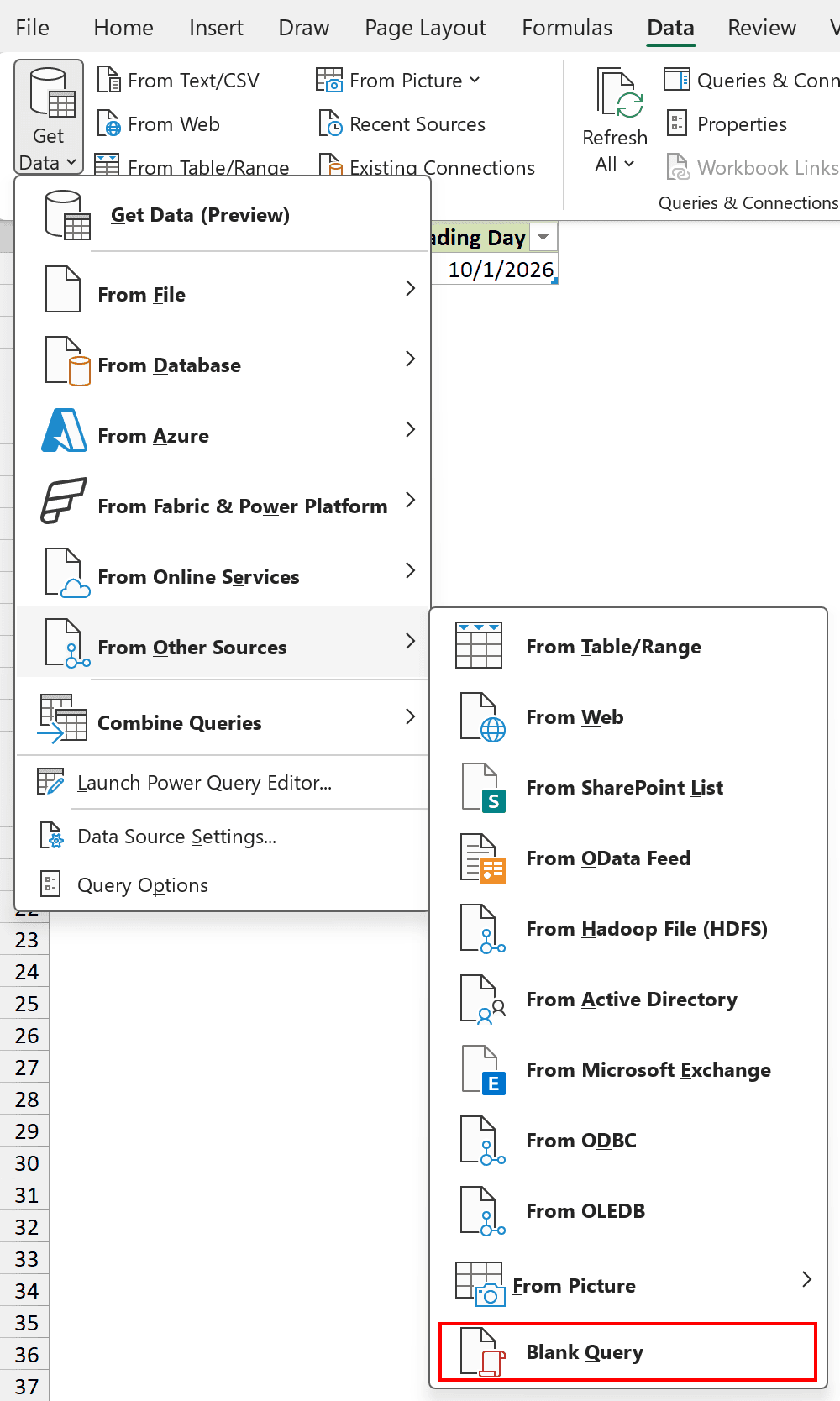Click the Microsoft Exchange E icon

pyautogui.click(x=483, y=1070)
